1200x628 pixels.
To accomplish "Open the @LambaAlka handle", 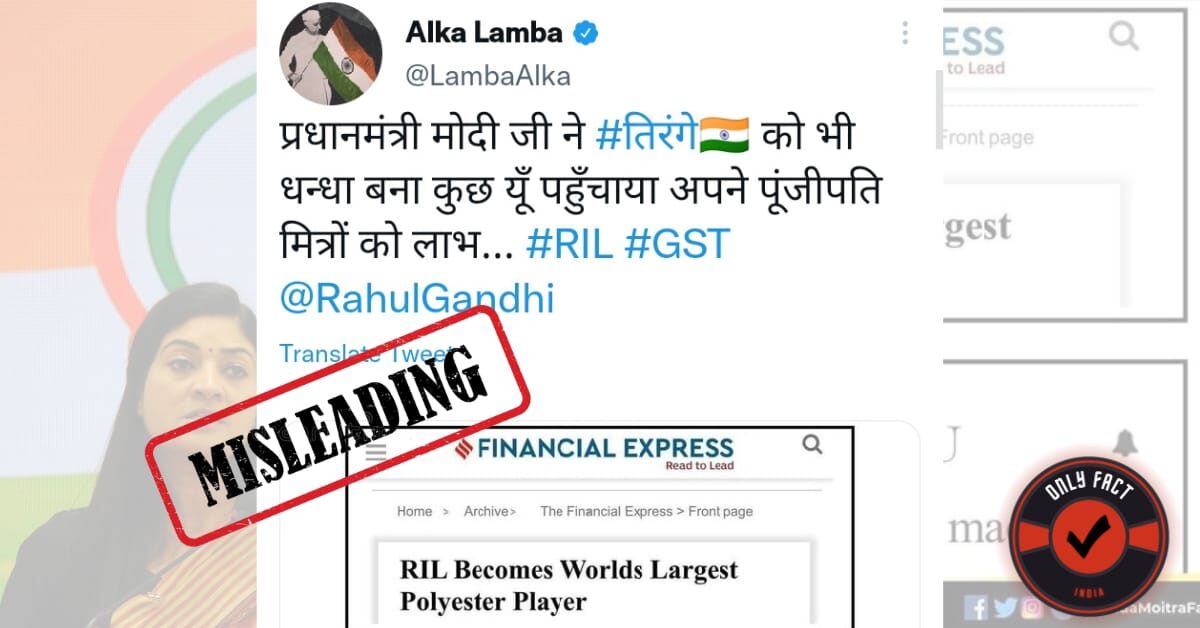I will tap(488, 76).
